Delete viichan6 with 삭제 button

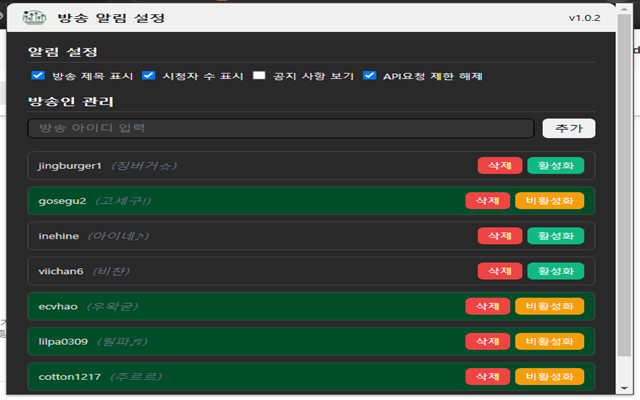pyautogui.click(x=500, y=271)
